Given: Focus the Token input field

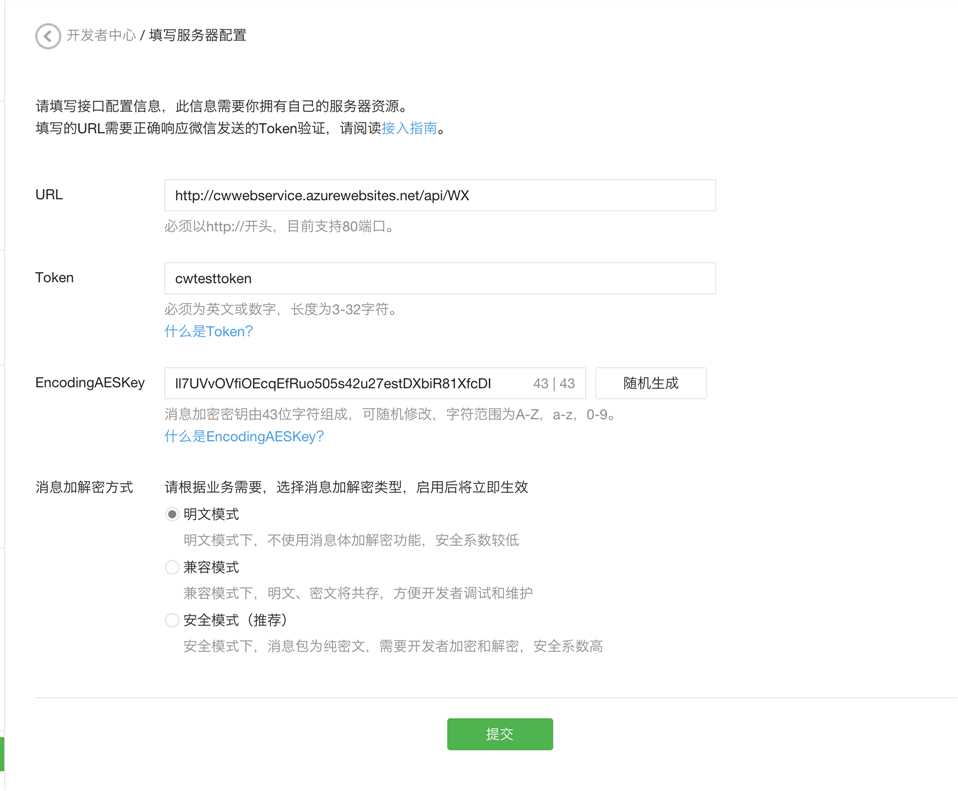Looking at the screenshot, I should pyautogui.click(x=440, y=279).
